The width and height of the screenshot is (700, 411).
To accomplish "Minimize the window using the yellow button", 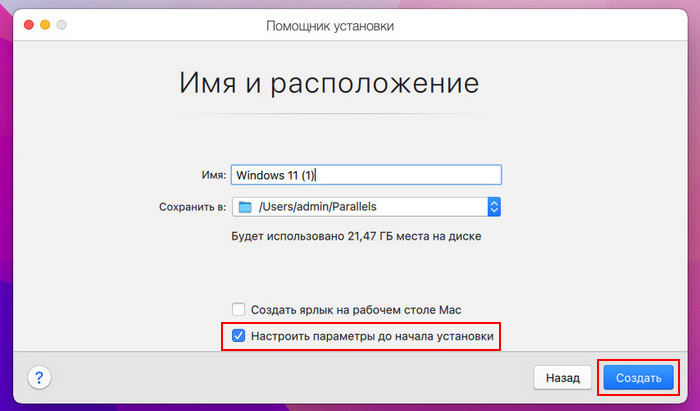I will point(45,23).
